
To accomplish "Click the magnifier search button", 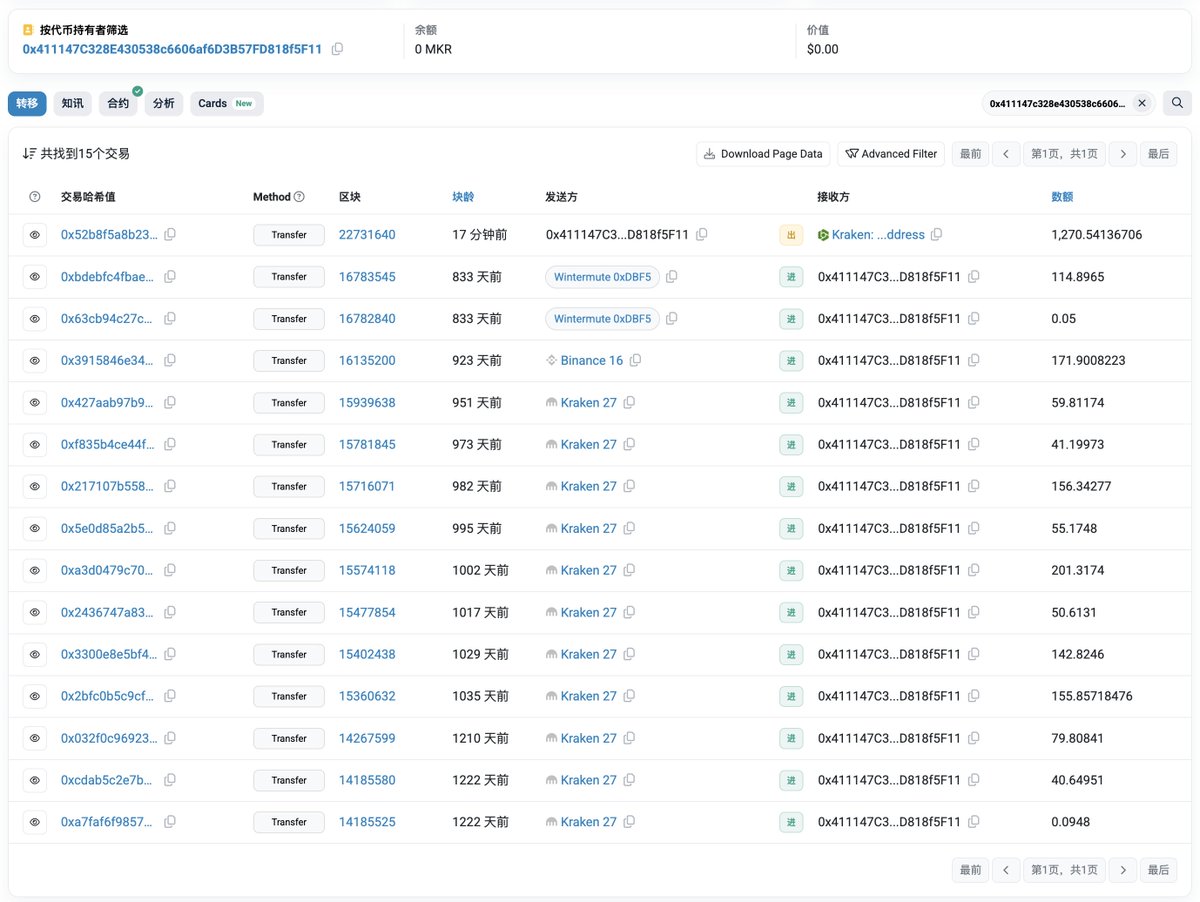I will click(x=1177, y=103).
